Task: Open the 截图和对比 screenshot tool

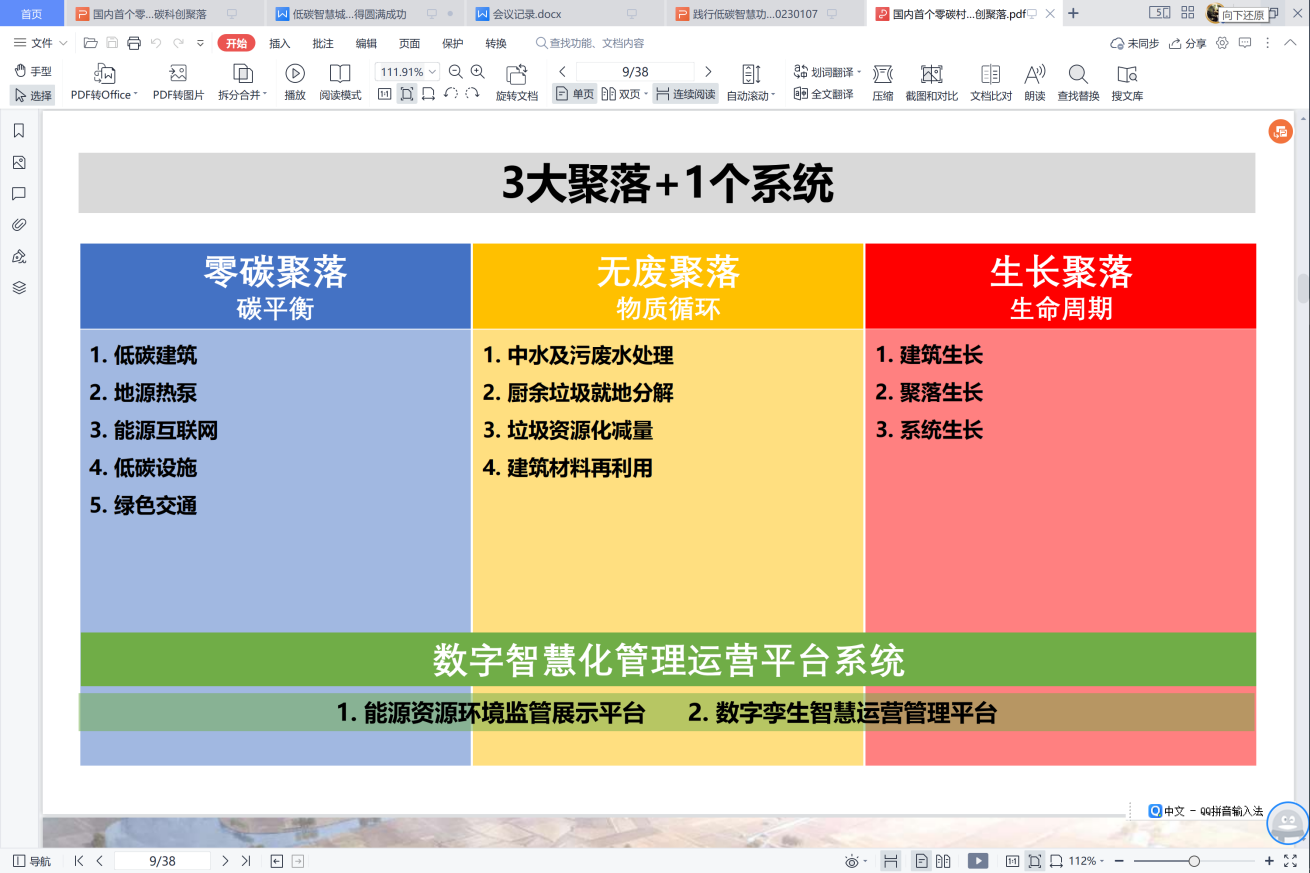Action: tap(931, 74)
